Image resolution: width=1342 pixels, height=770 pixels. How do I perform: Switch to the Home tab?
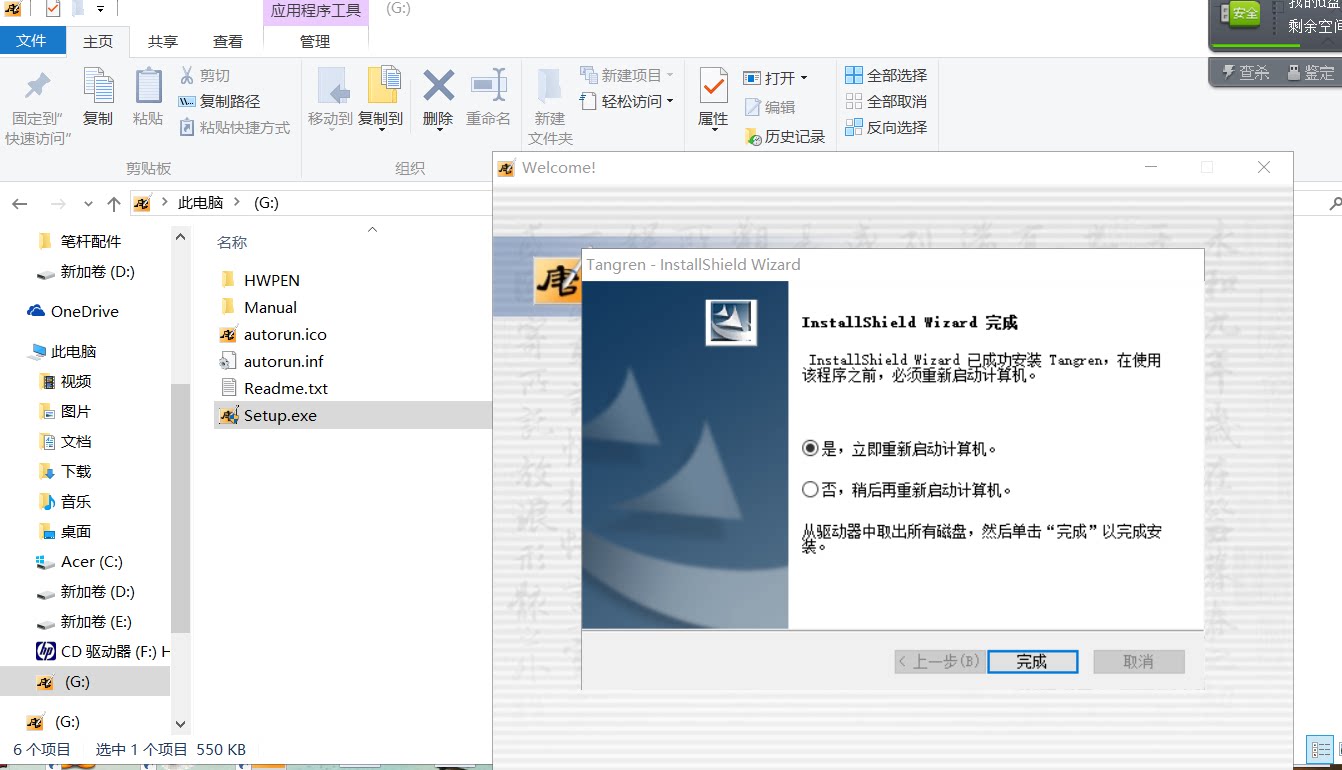pos(98,41)
